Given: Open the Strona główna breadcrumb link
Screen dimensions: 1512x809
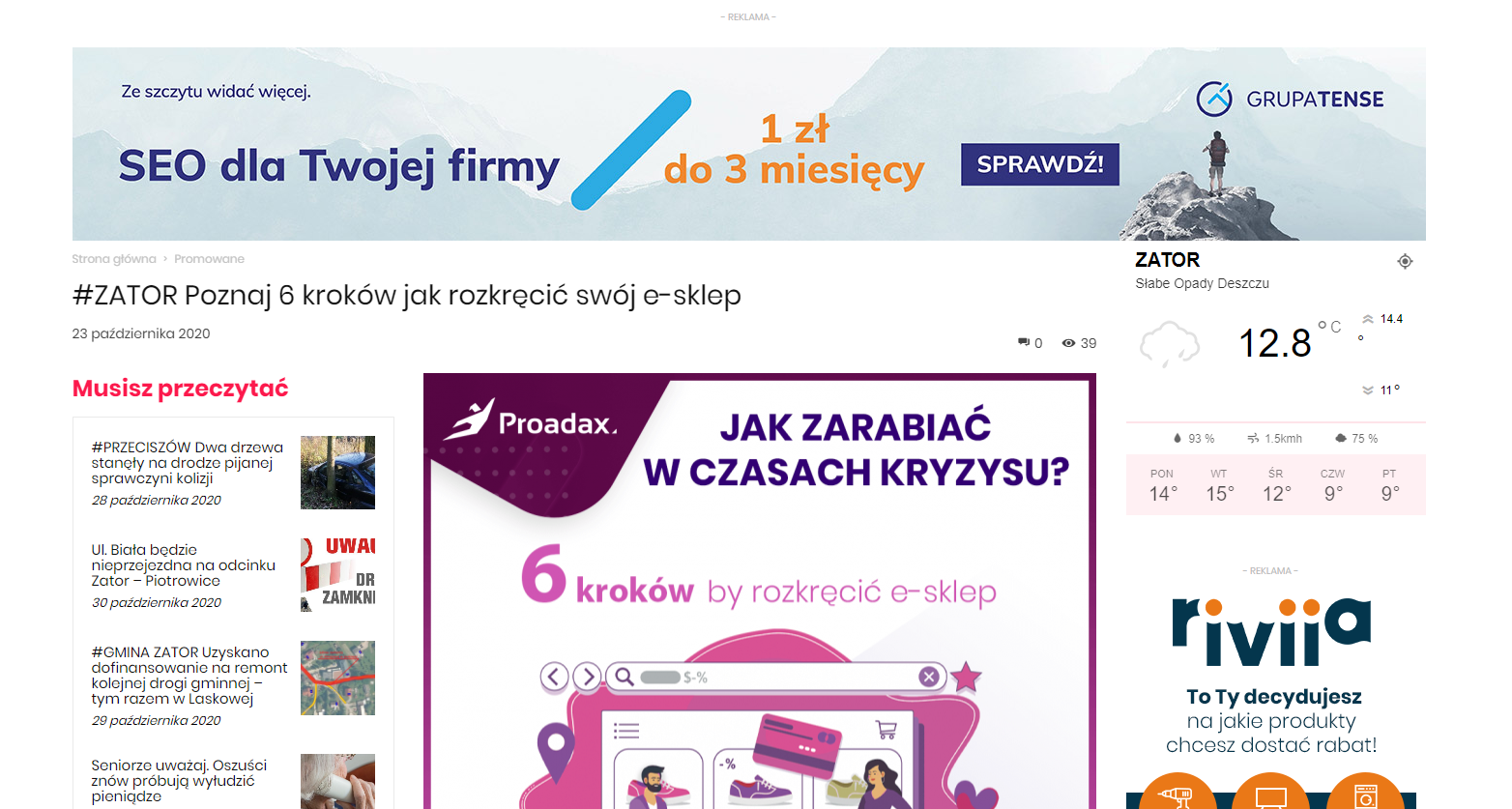Looking at the screenshot, I should tap(114, 259).
